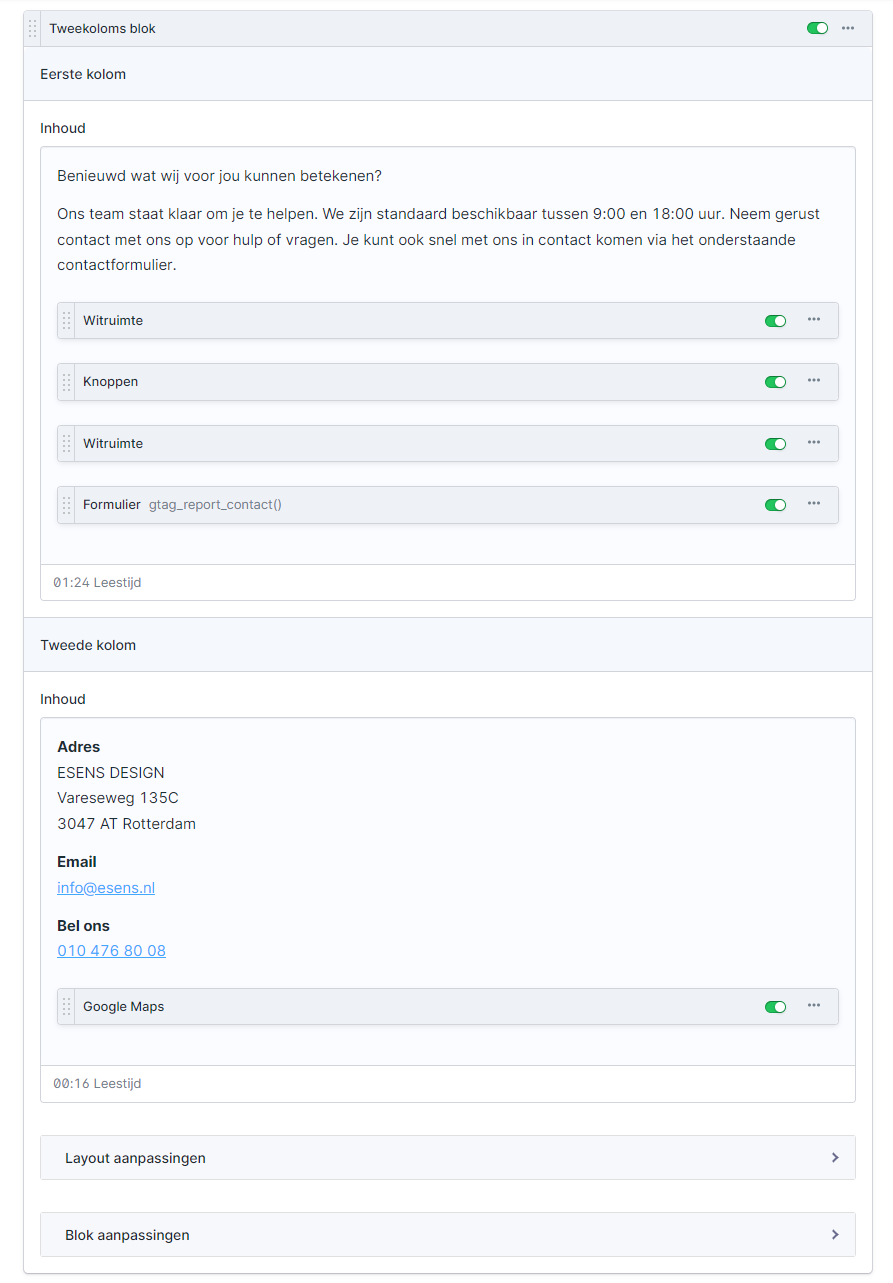The width and height of the screenshot is (893, 1283).
Task: Disable the Tweekoloms blok toggle
Action: click(817, 28)
